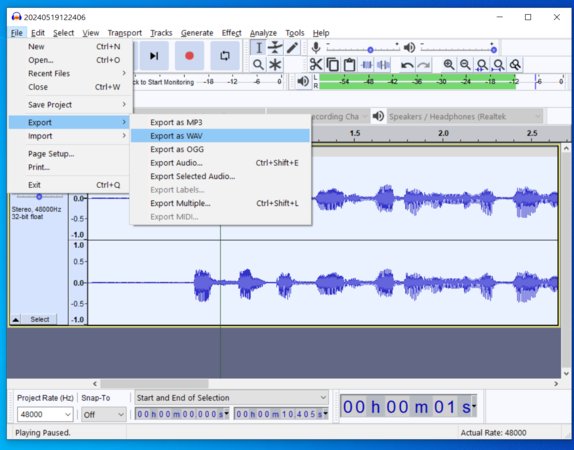Collapse track with the up-arrow button
This screenshot has width=574, height=450.
point(15,319)
